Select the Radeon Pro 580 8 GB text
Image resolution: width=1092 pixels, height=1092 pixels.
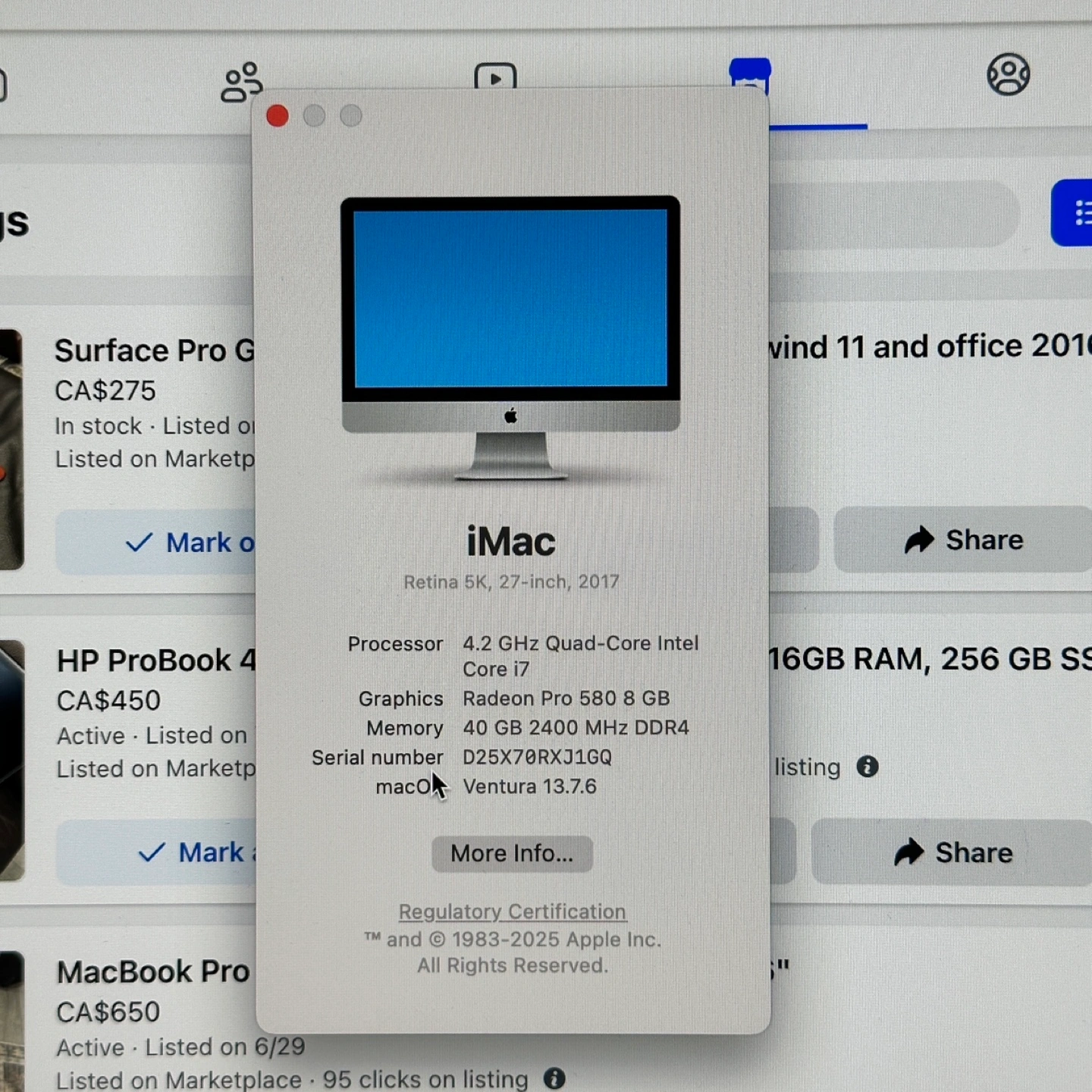coord(566,698)
